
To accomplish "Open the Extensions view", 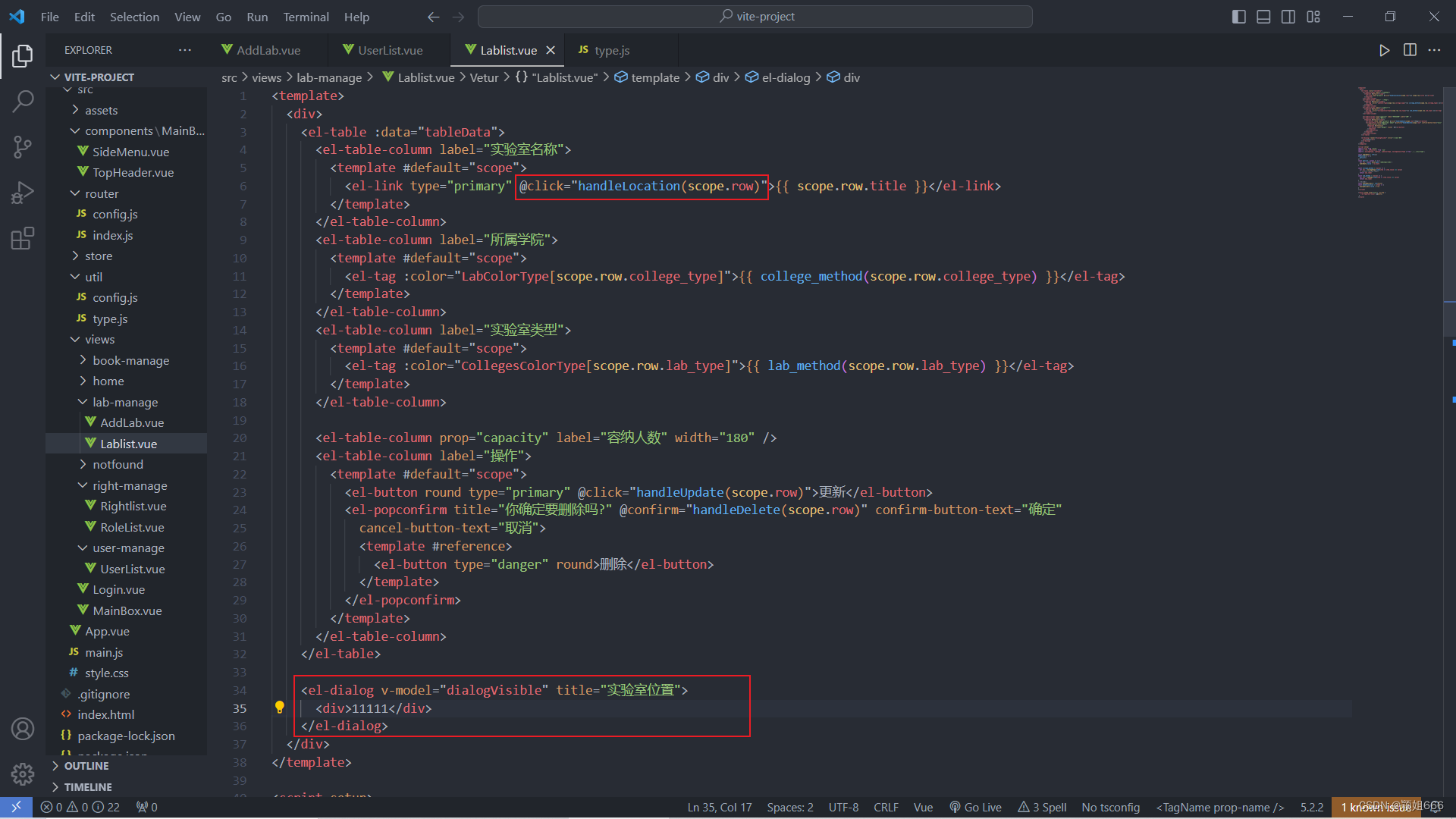I will pyautogui.click(x=23, y=238).
